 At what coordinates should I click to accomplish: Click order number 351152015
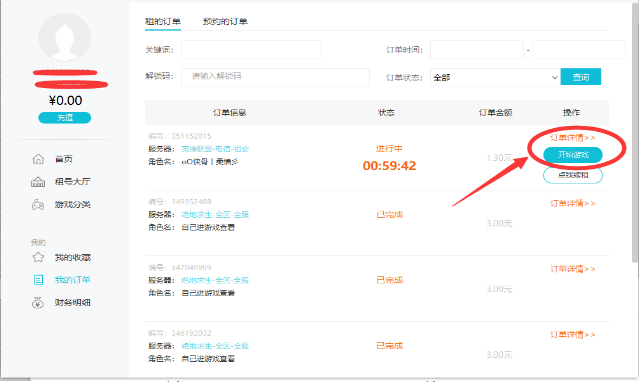click(x=191, y=136)
